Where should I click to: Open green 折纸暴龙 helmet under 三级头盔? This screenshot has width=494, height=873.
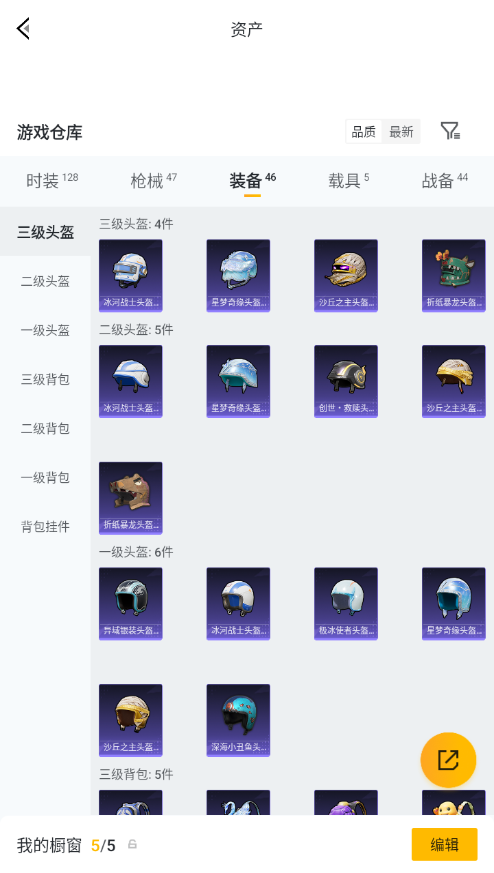click(x=453, y=276)
